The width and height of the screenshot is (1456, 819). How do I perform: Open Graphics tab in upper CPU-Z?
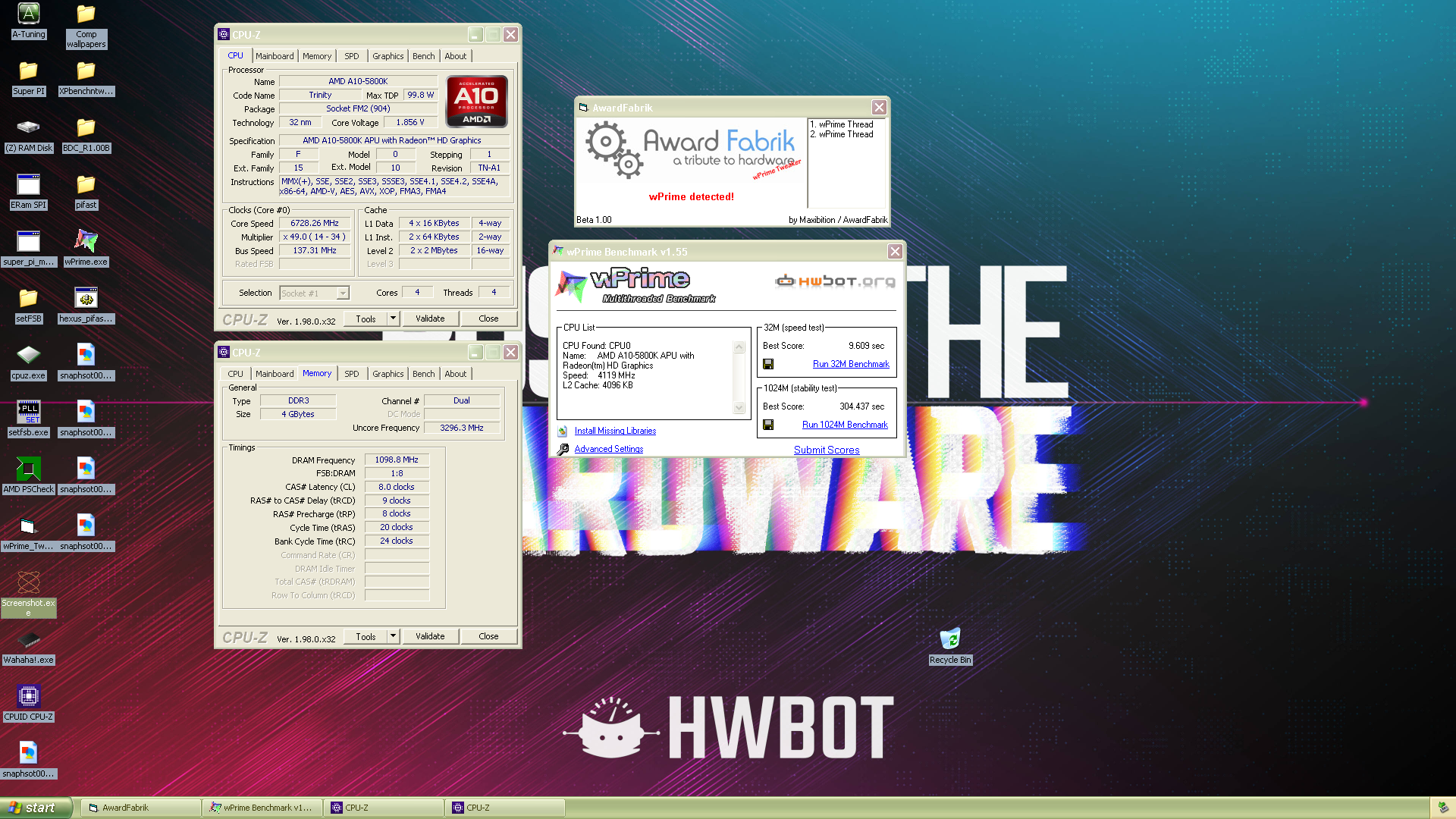tap(388, 56)
